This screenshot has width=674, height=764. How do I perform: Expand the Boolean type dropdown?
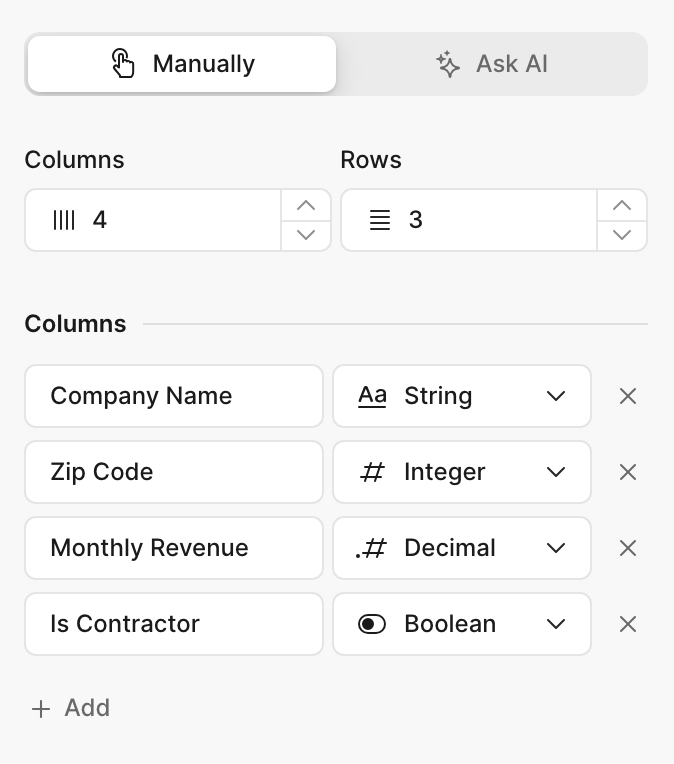(x=462, y=624)
